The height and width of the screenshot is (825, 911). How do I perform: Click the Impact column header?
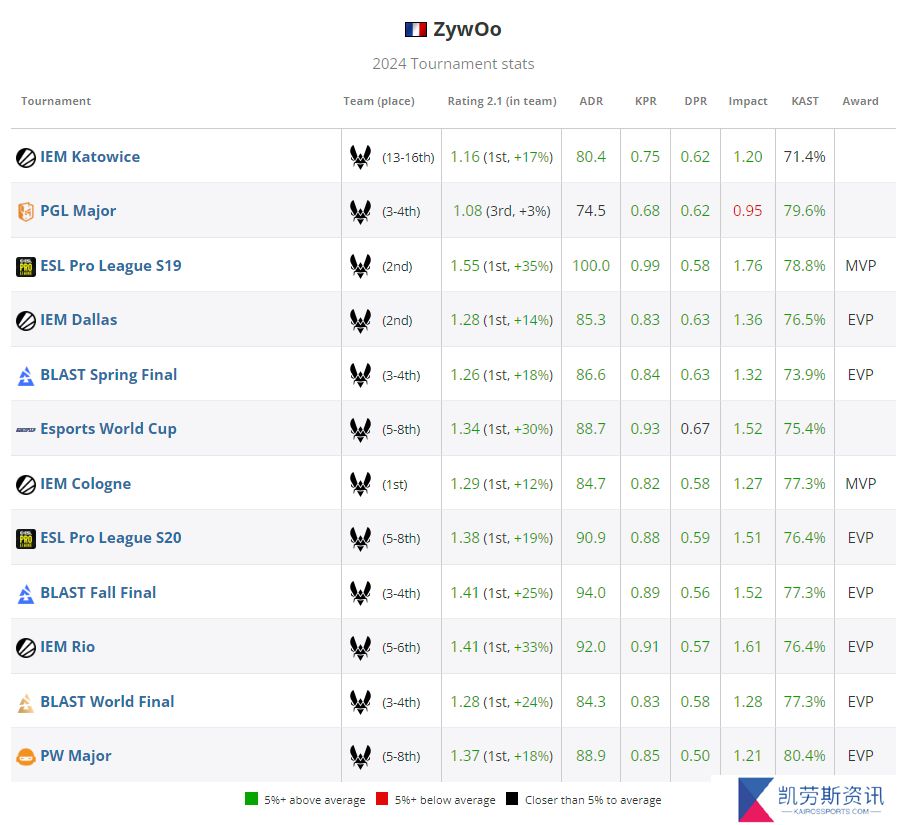point(748,101)
